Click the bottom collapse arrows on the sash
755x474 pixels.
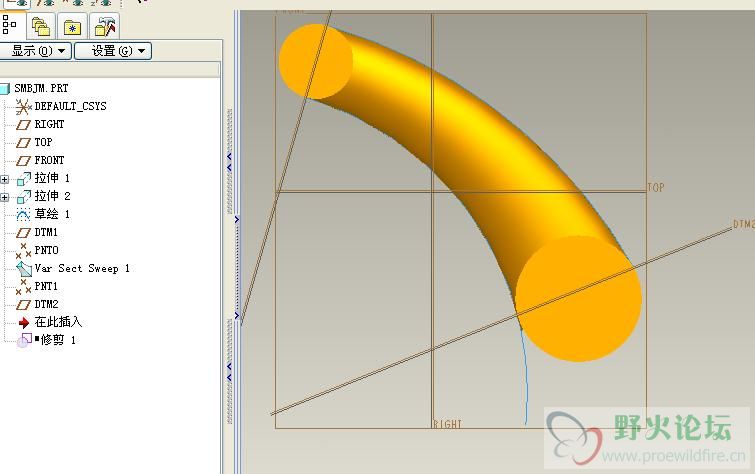point(229,372)
